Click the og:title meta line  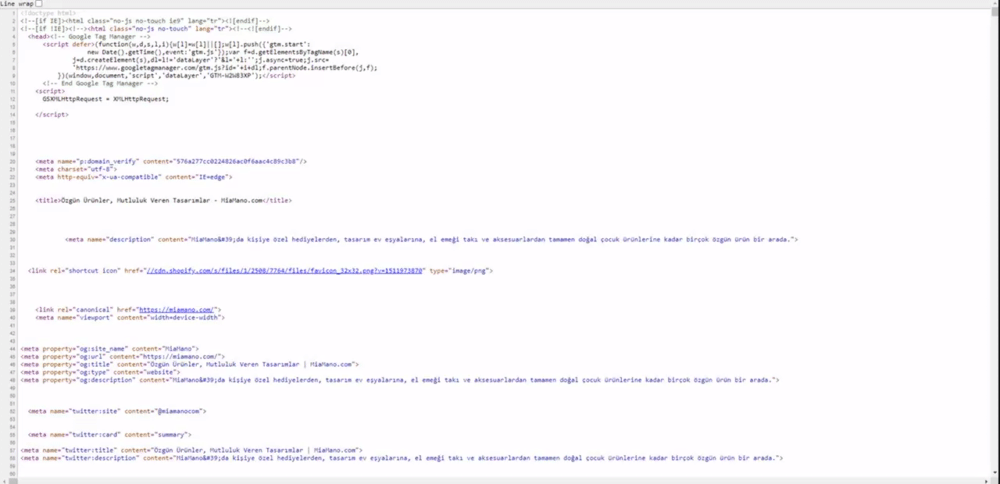point(189,365)
